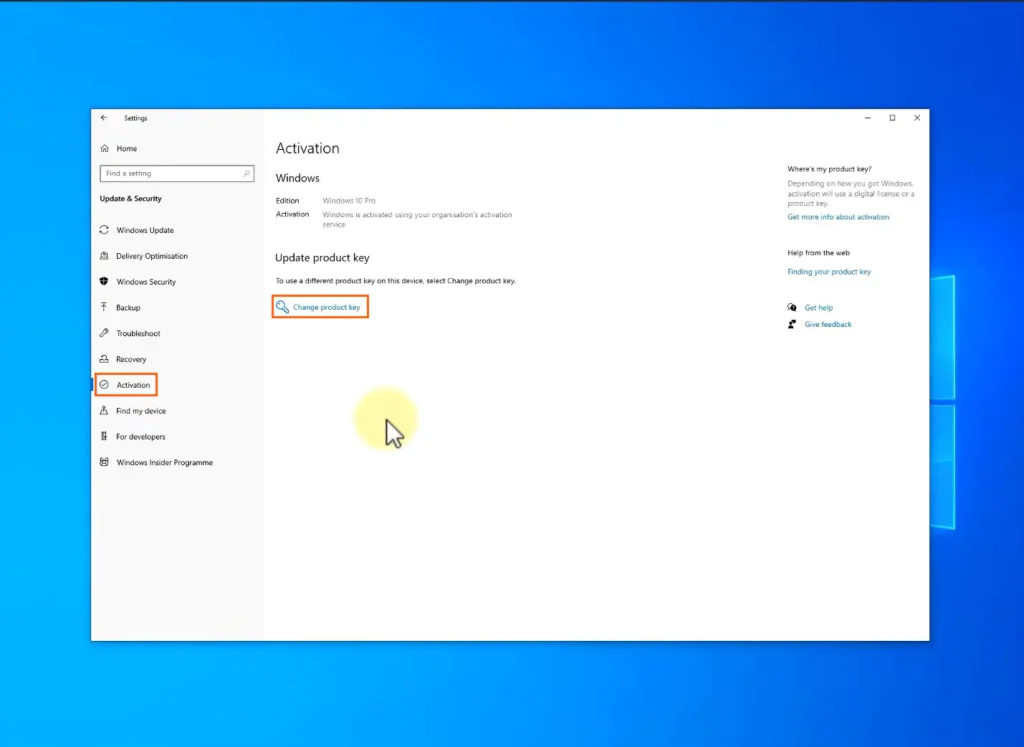The width and height of the screenshot is (1024, 747).
Task: Click the Windows Update sync icon
Action: coord(104,230)
